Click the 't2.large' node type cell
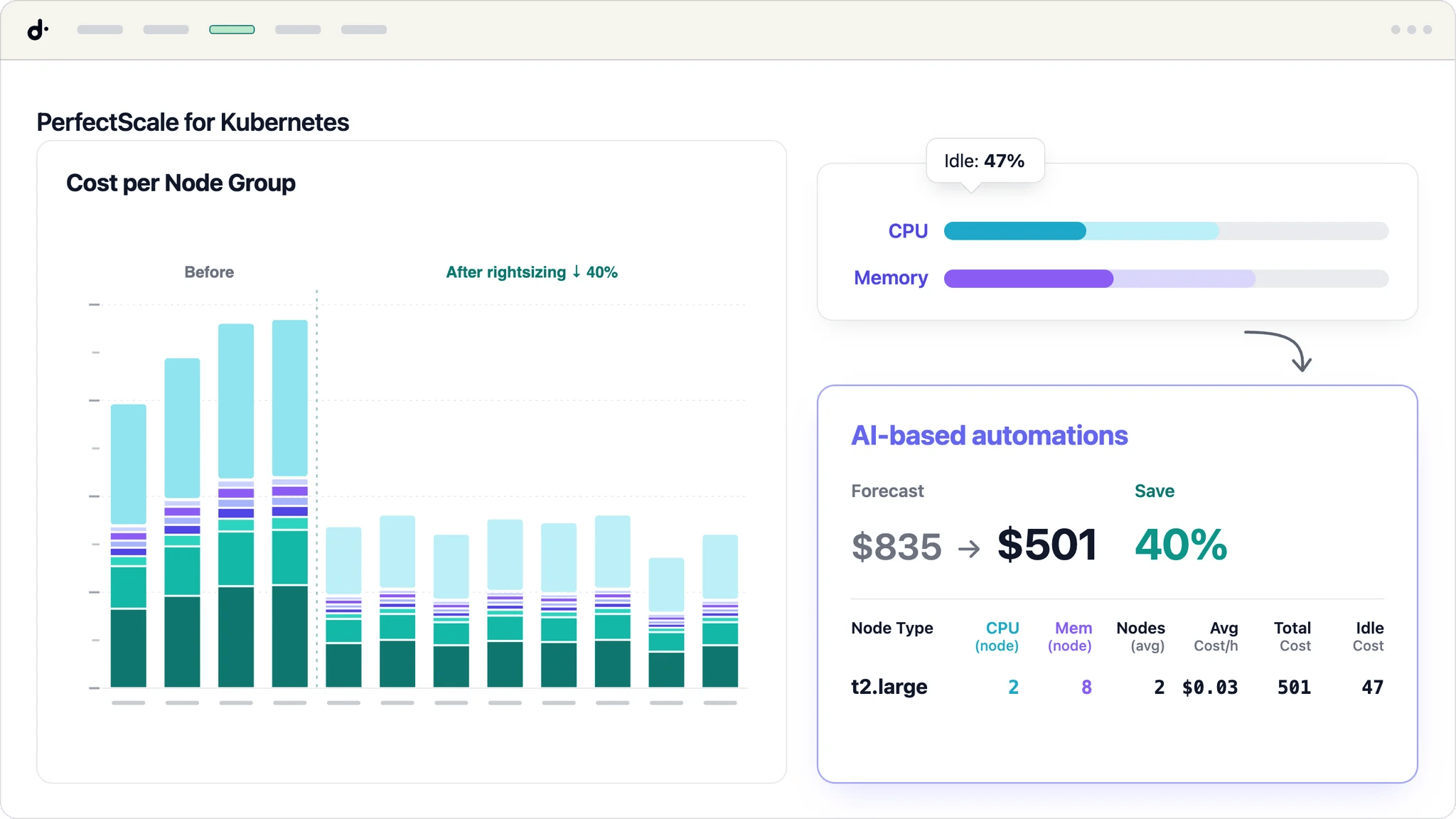Screen dimensions: 1456x819 [x=889, y=687]
